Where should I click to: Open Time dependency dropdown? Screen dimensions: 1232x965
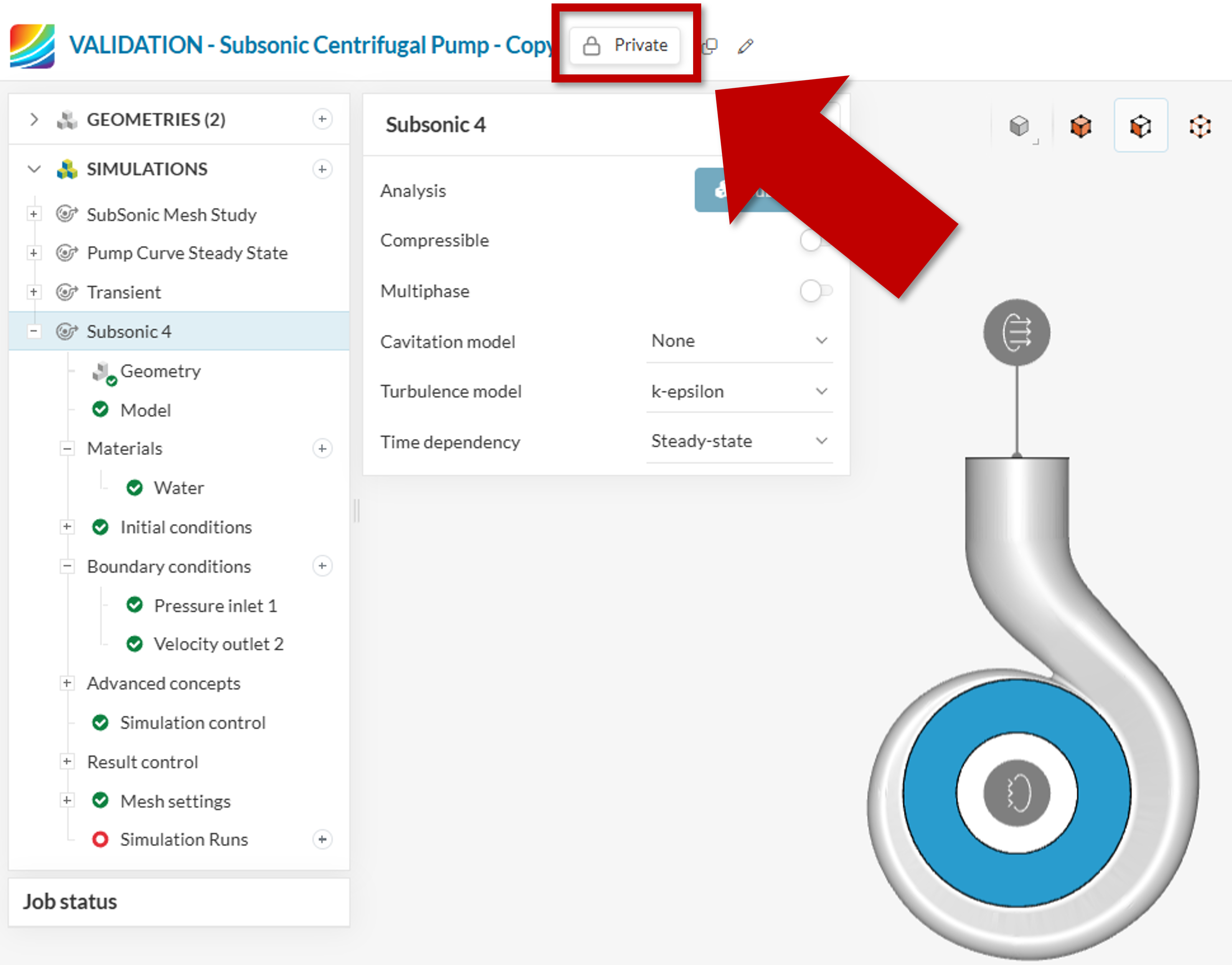[739, 441]
